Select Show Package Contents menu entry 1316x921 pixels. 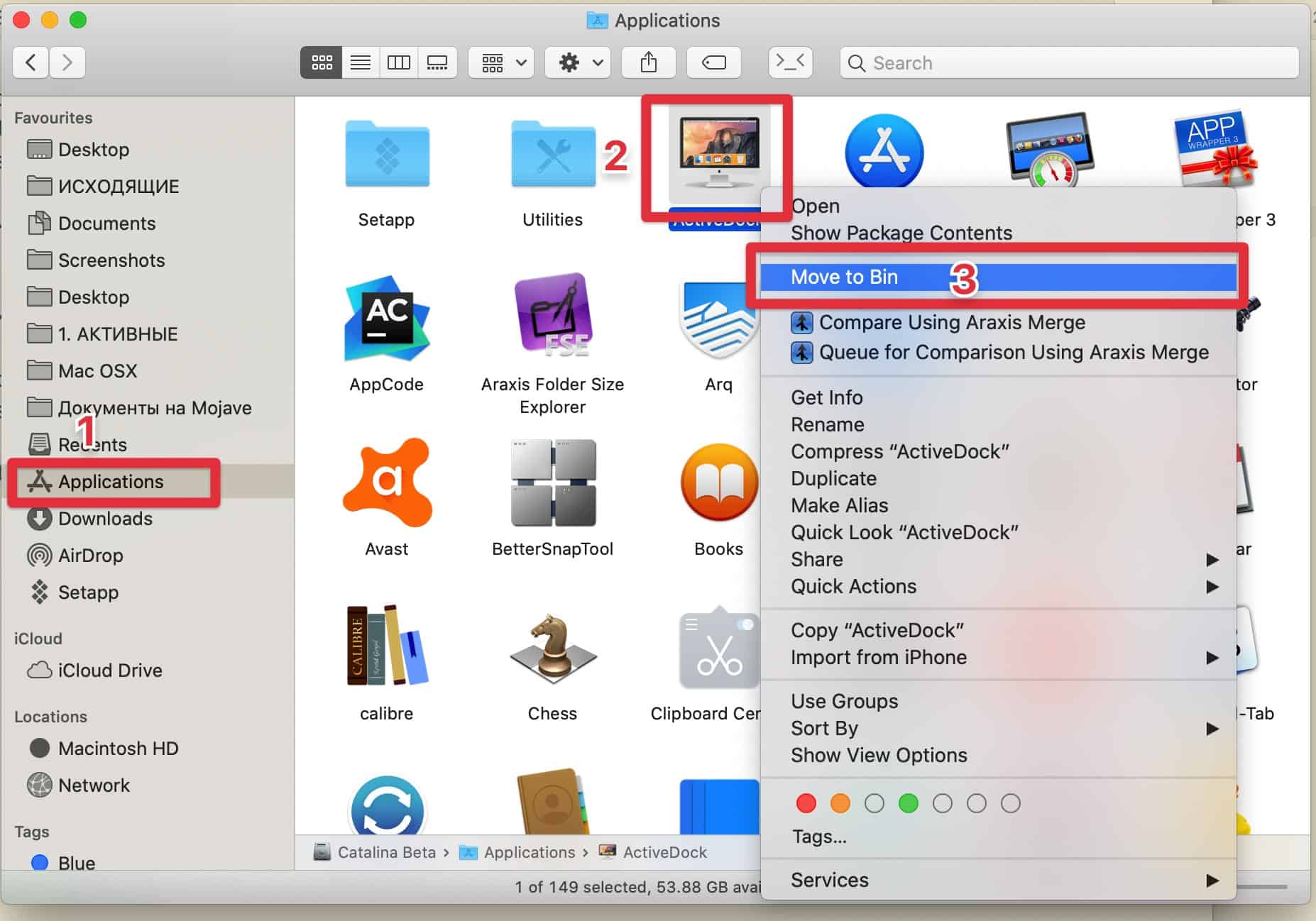click(901, 232)
